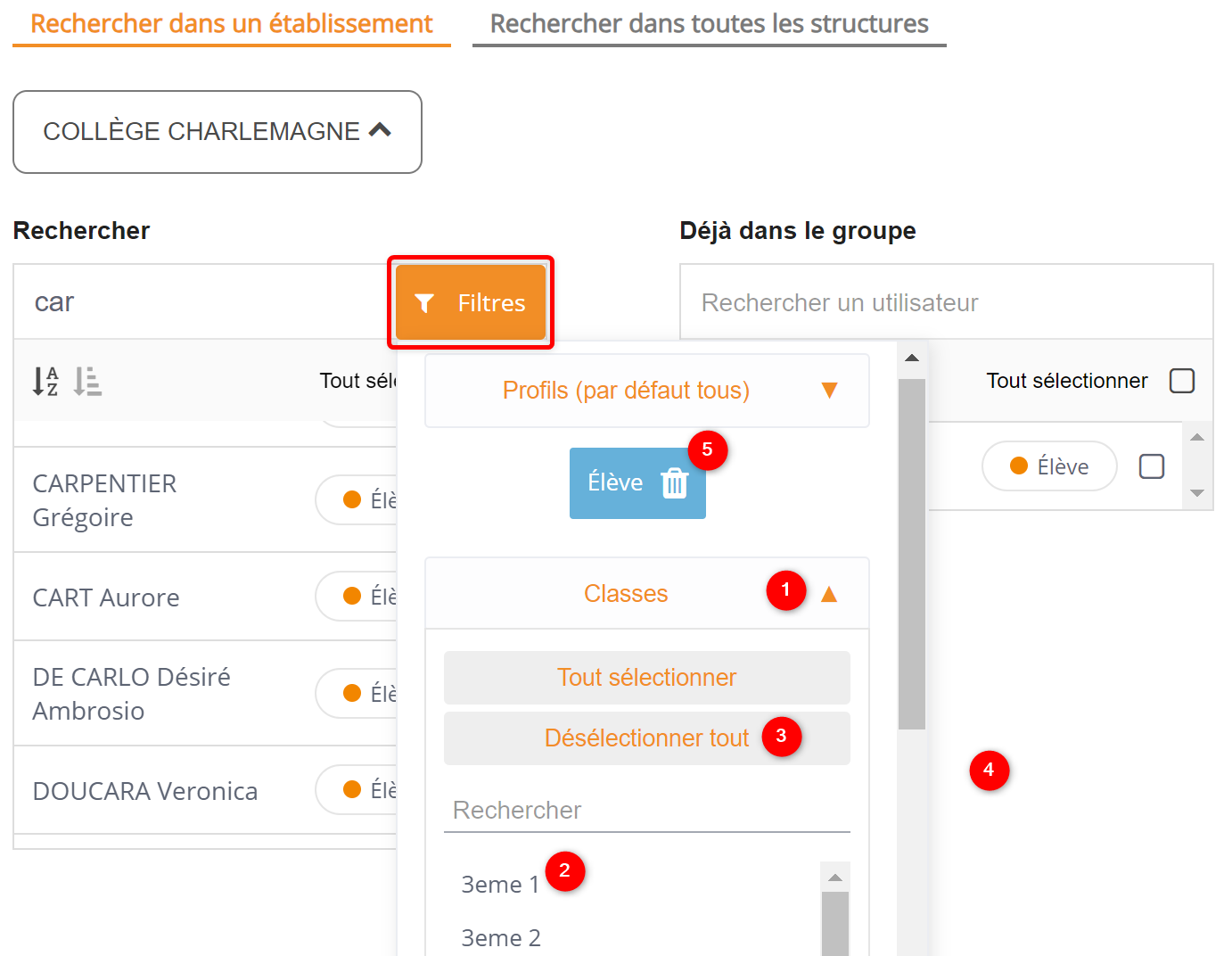
Task: Focus the Rechercher un utilisateur input
Action: (945, 303)
